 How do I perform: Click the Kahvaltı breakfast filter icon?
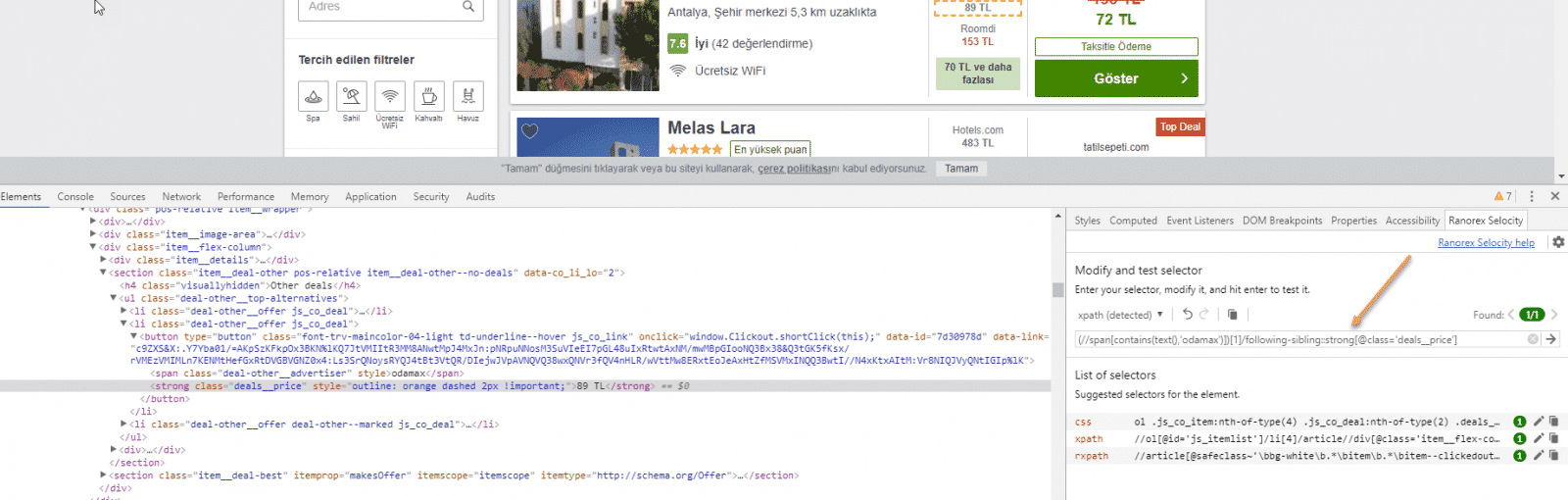pyautogui.click(x=428, y=96)
